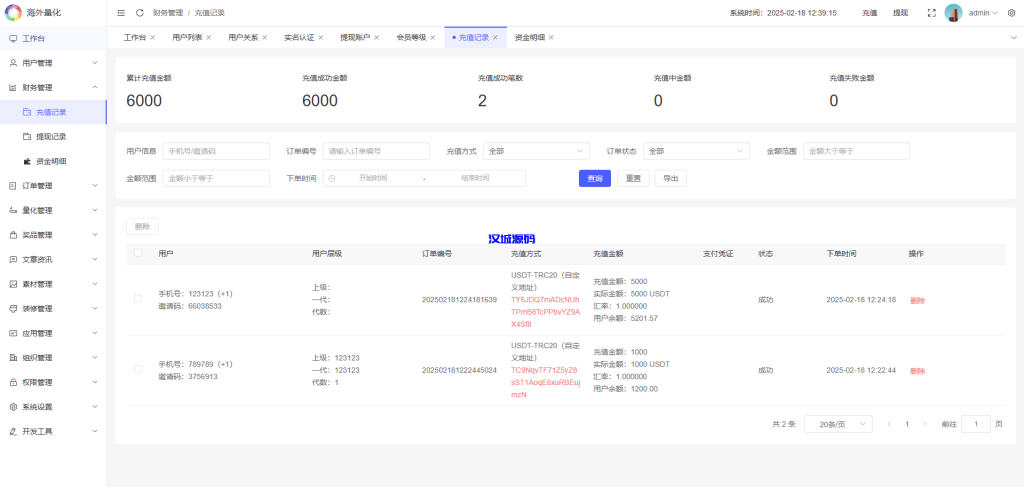Open tab list chevron at far right
The height and width of the screenshot is (487, 1024).
point(1014,38)
